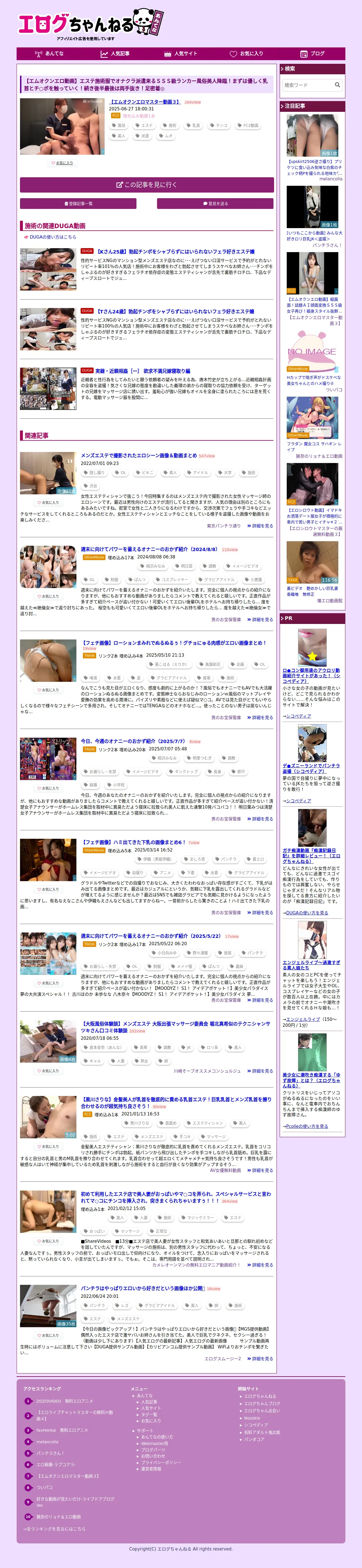
Task: Toggle お気に入り for the 2025/03/14 article
Action: (x=48, y=889)
